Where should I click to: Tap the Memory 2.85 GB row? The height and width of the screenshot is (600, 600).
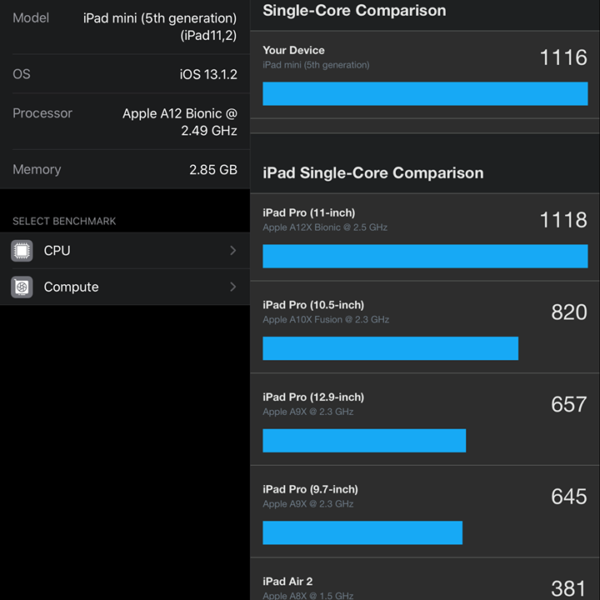tap(125, 170)
